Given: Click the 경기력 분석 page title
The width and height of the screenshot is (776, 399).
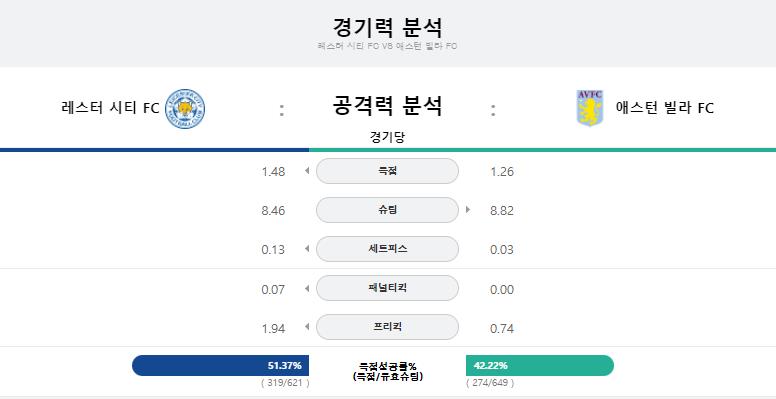Looking at the screenshot, I should (x=387, y=27).
